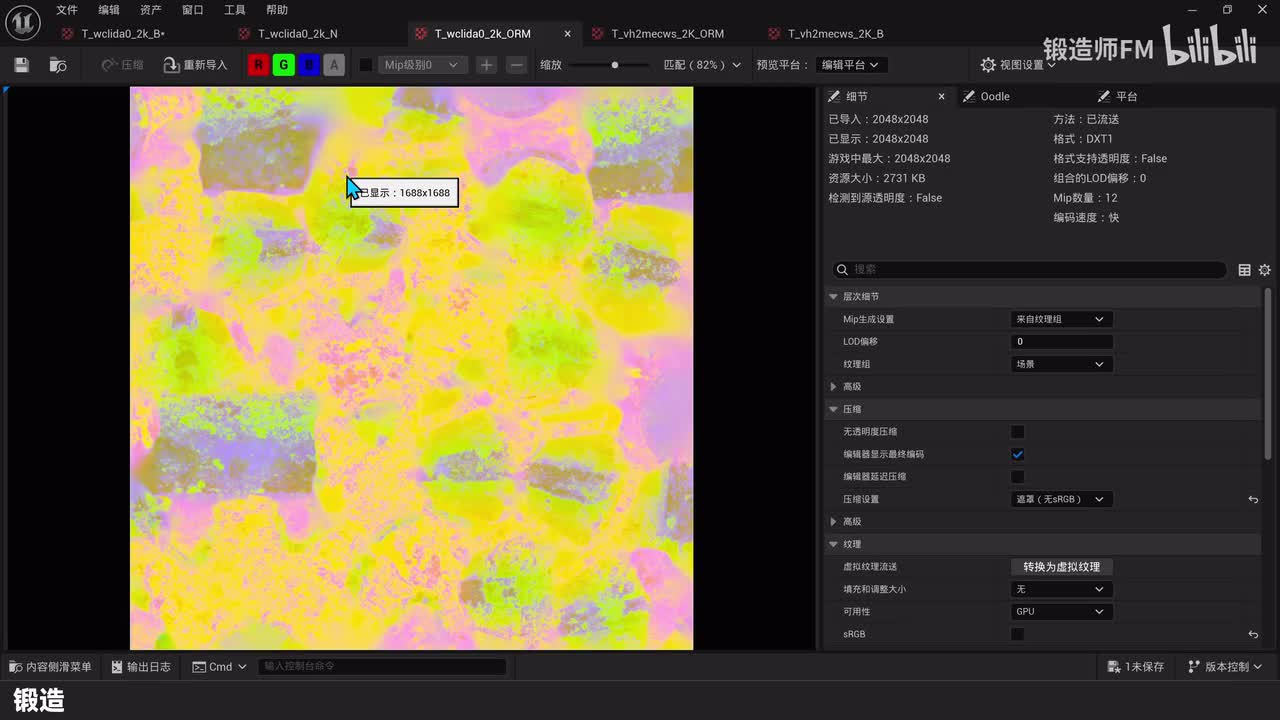This screenshot has width=1280, height=720.
Task: Open the 编辑 menu
Action: coord(109,10)
